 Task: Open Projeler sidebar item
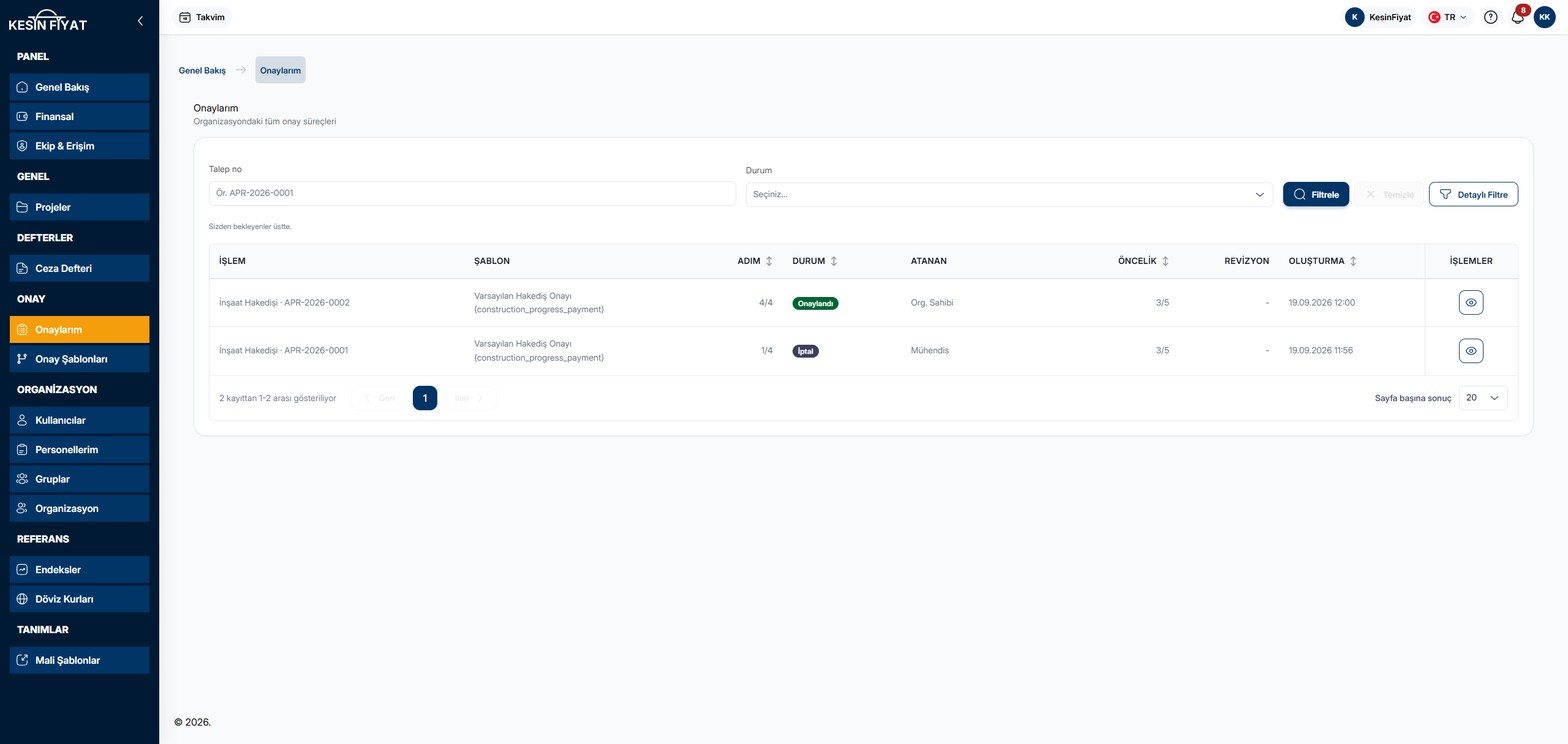(79, 207)
